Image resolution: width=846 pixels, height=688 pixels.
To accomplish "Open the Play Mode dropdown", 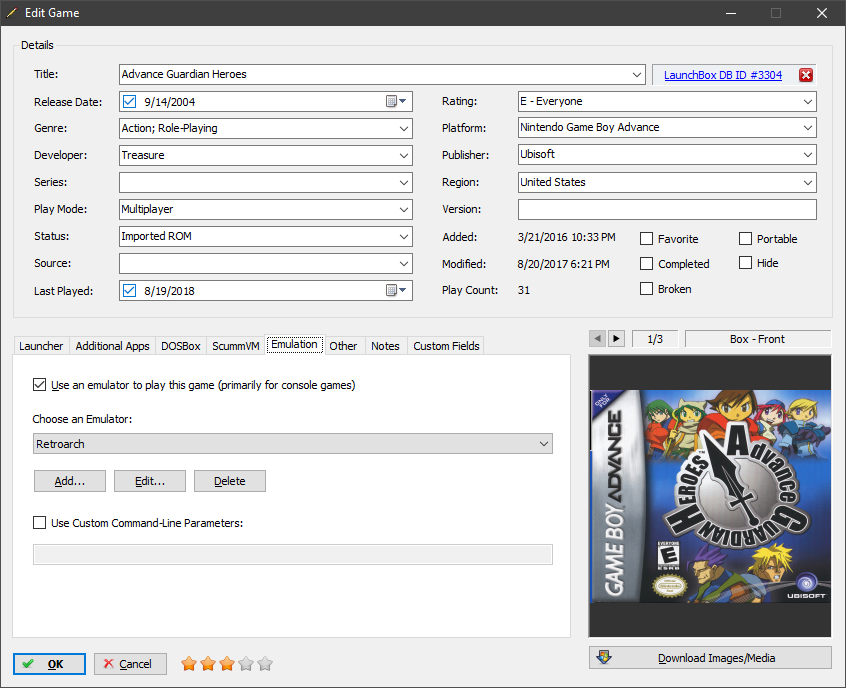I will 404,209.
